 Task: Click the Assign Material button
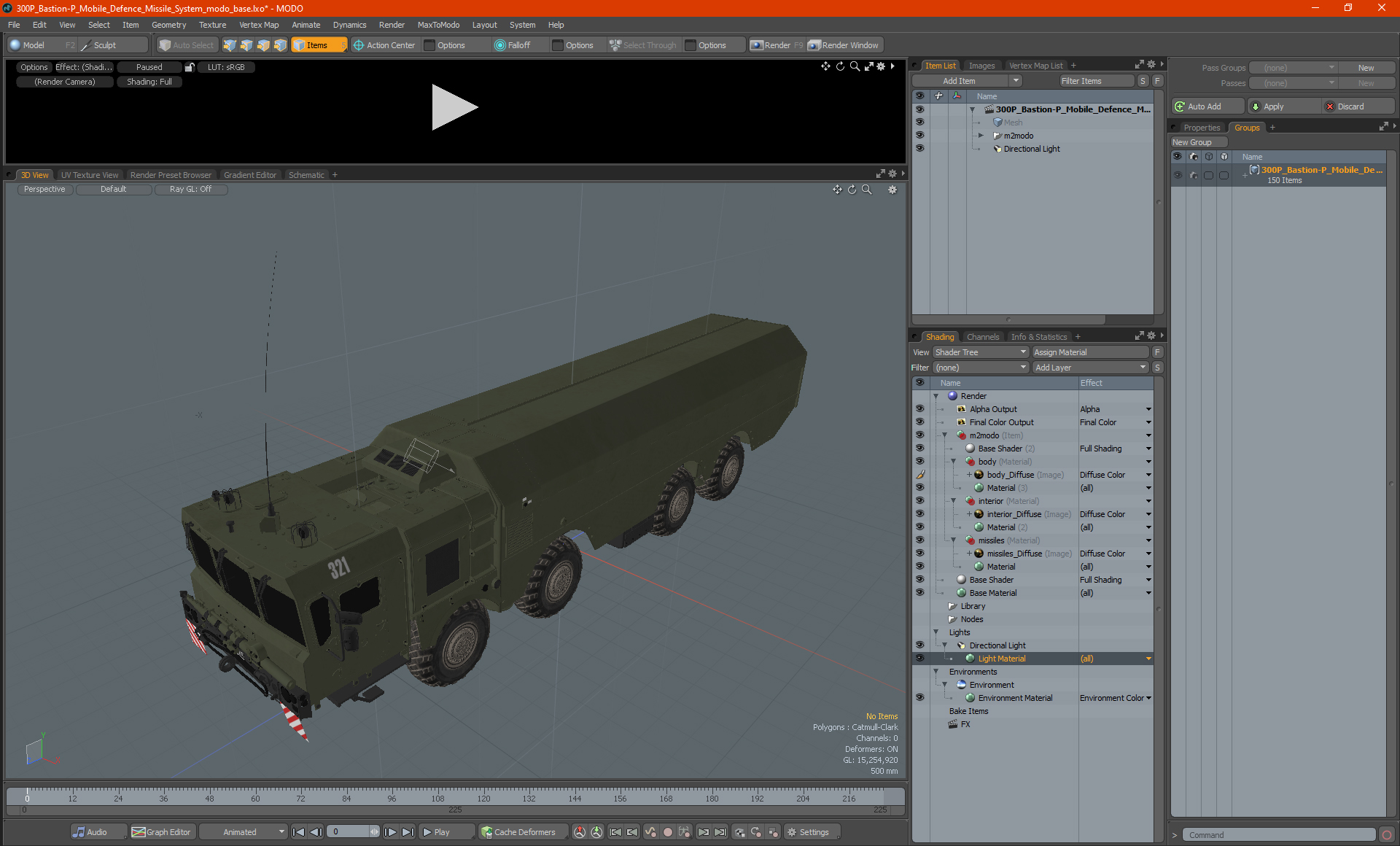(1090, 352)
